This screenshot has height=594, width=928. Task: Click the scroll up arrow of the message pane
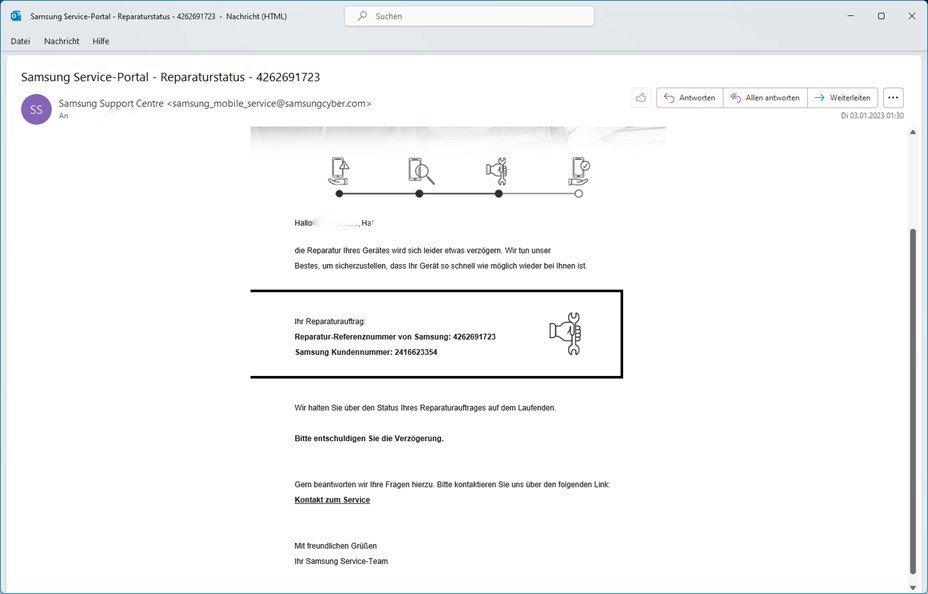pos(913,132)
